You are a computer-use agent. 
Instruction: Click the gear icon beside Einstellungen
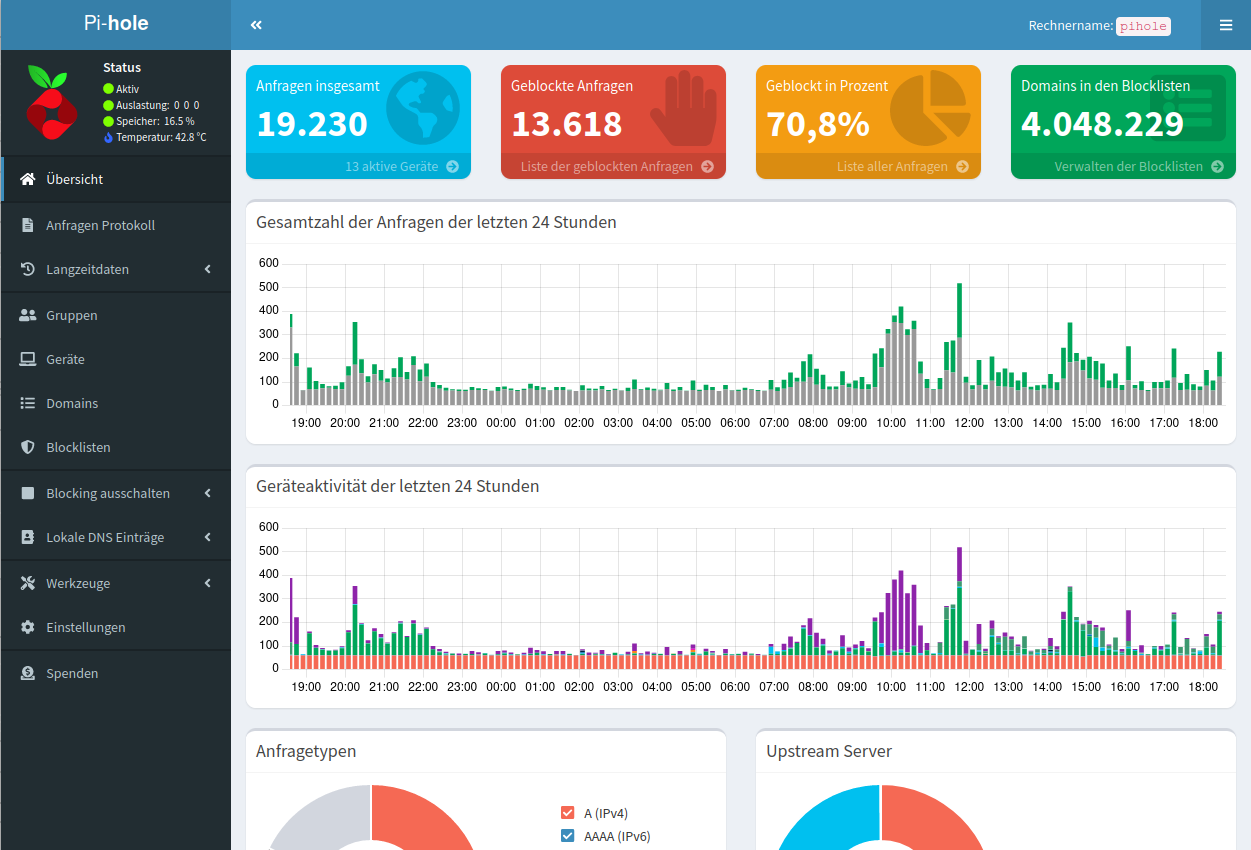28,627
